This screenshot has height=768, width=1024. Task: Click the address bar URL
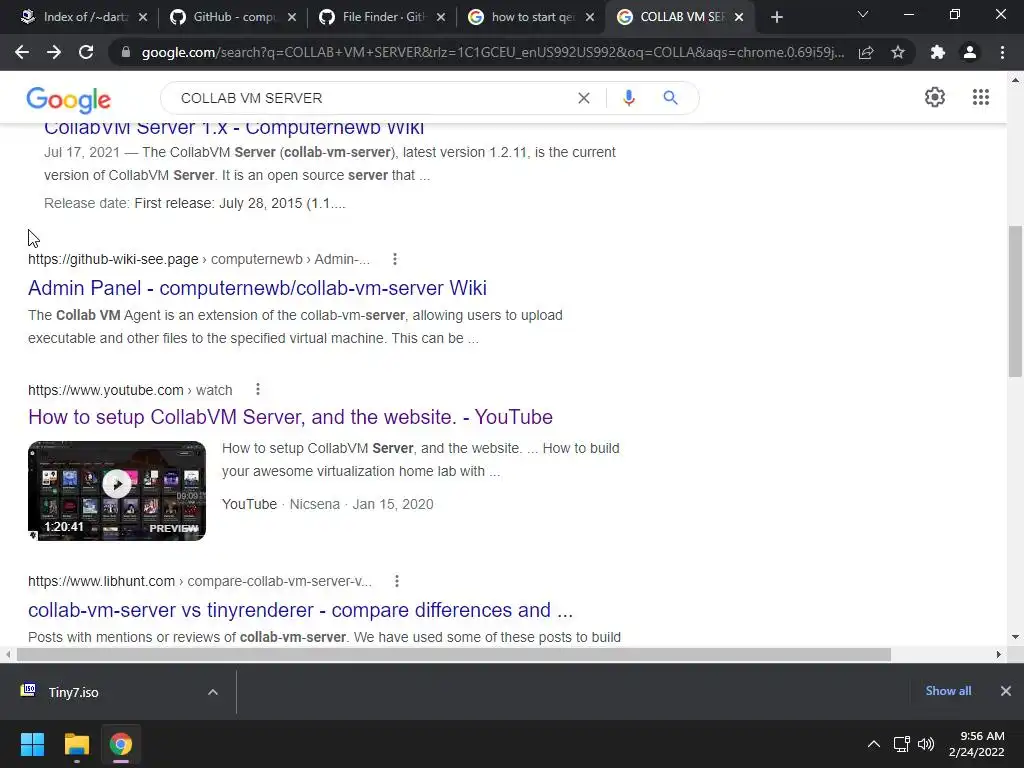point(492,52)
